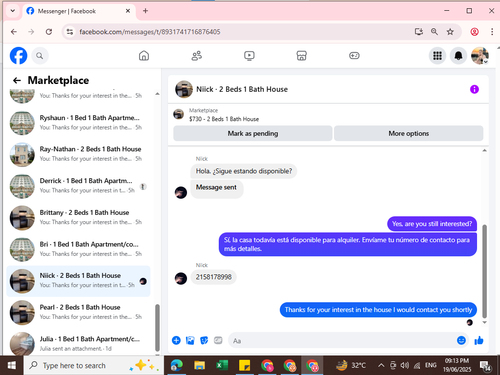This screenshot has width=500, height=375.
Task: Open a new browser tab with plus
Action: pos(145,11)
